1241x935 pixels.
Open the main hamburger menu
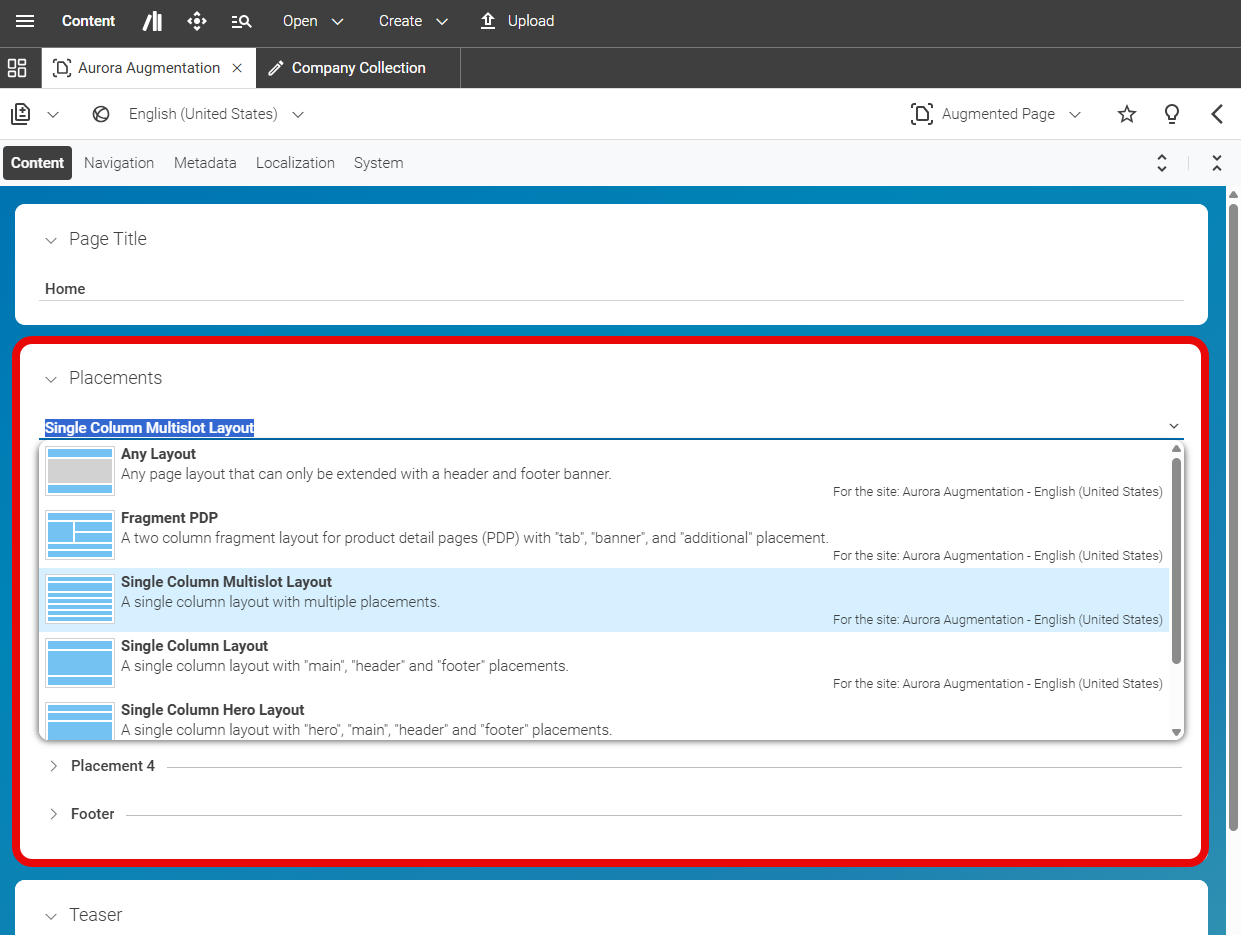pyautogui.click(x=25, y=21)
